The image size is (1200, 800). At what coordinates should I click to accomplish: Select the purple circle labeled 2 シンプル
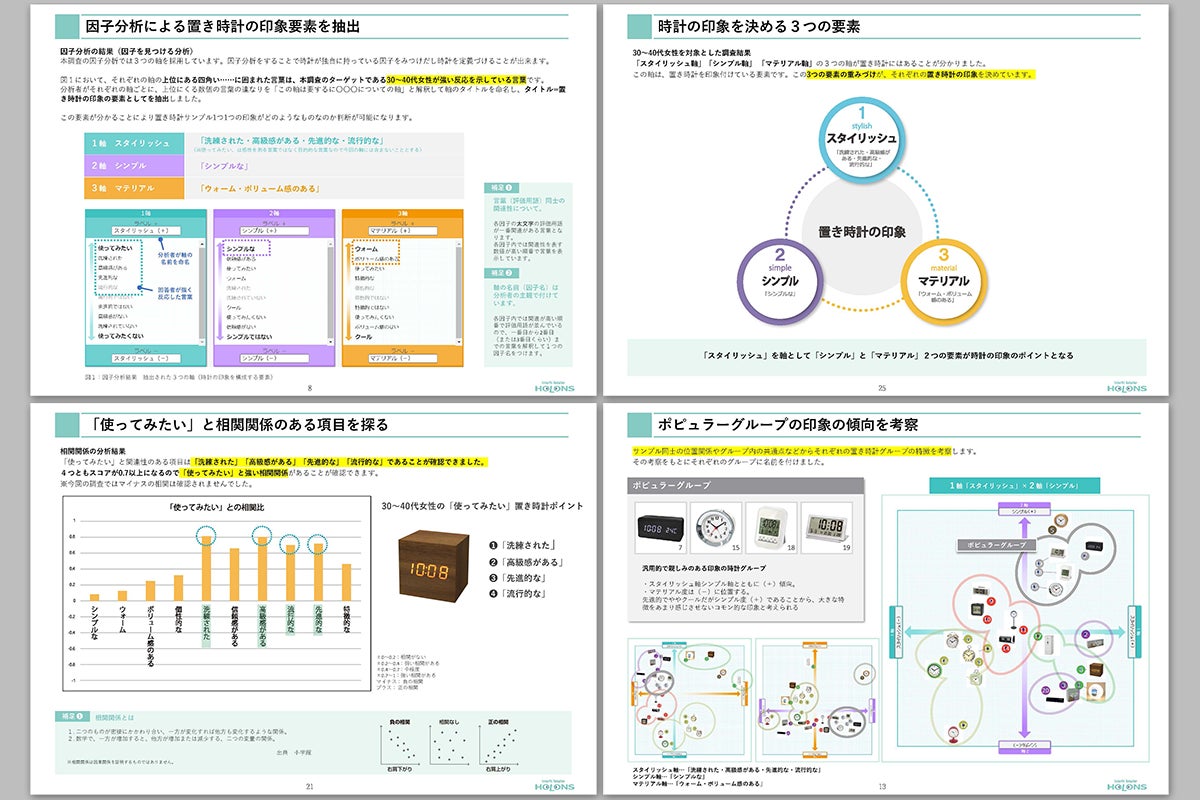click(x=782, y=282)
